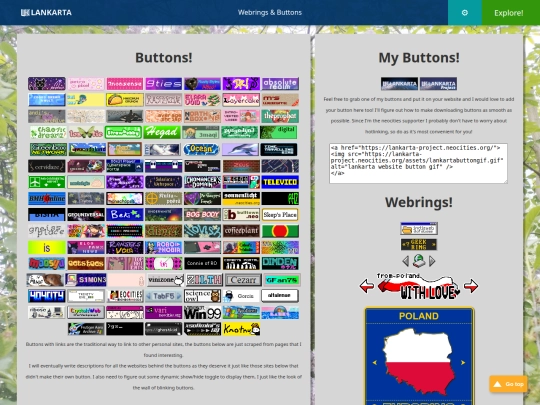Open the 'CrystalWeb' site button

click(86, 313)
